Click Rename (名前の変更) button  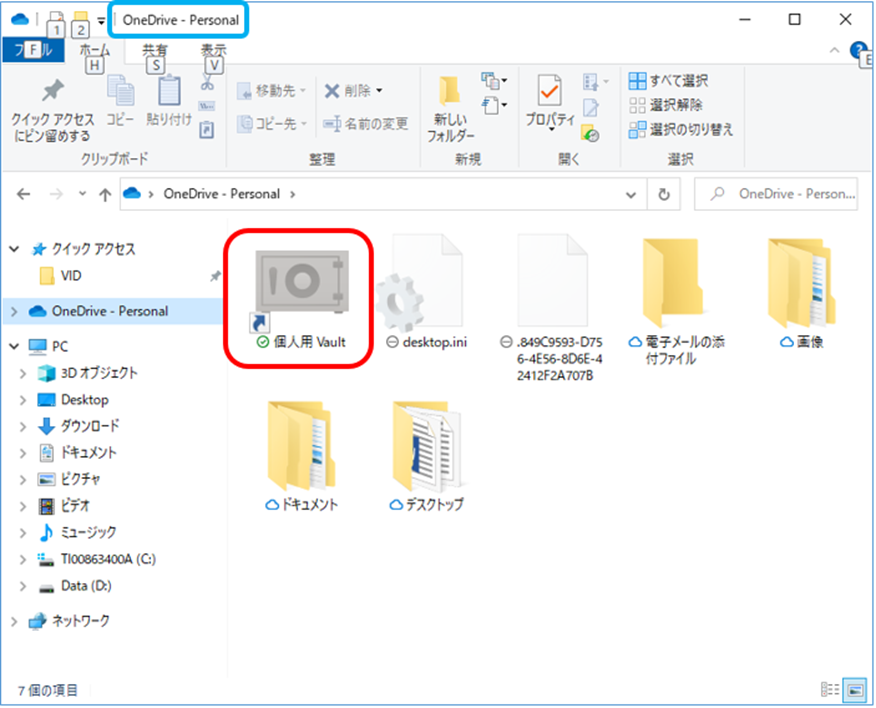click(366, 123)
